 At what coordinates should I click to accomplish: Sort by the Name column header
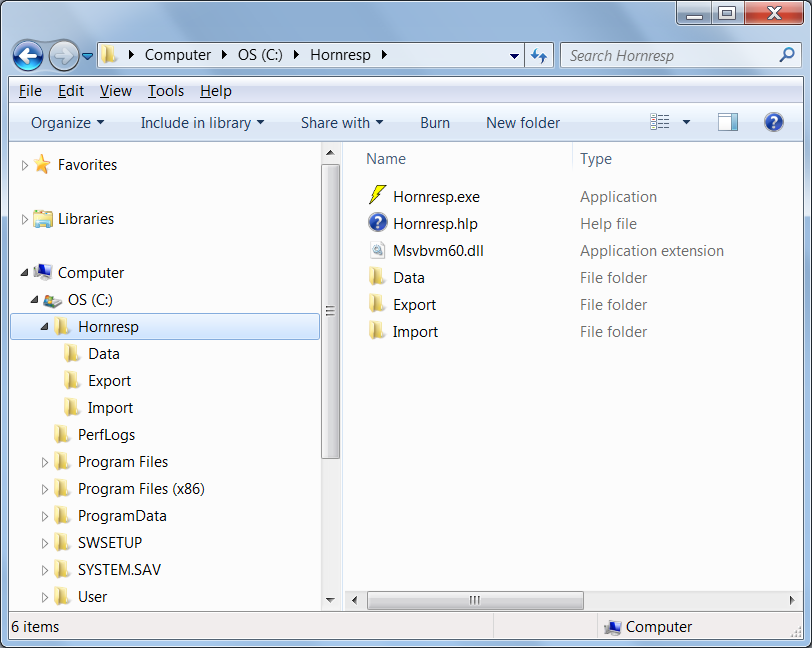[x=386, y=159]
